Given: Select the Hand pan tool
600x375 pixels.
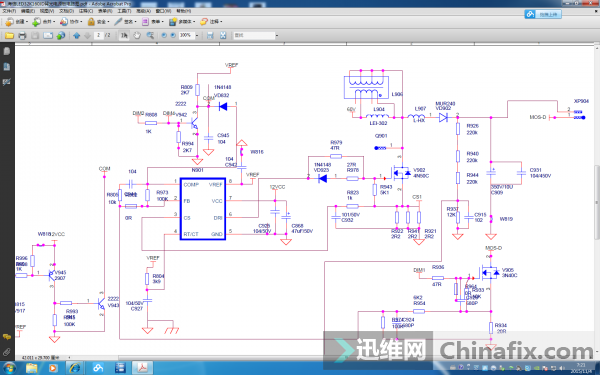Looking at the screenshot, I should 137,35.
